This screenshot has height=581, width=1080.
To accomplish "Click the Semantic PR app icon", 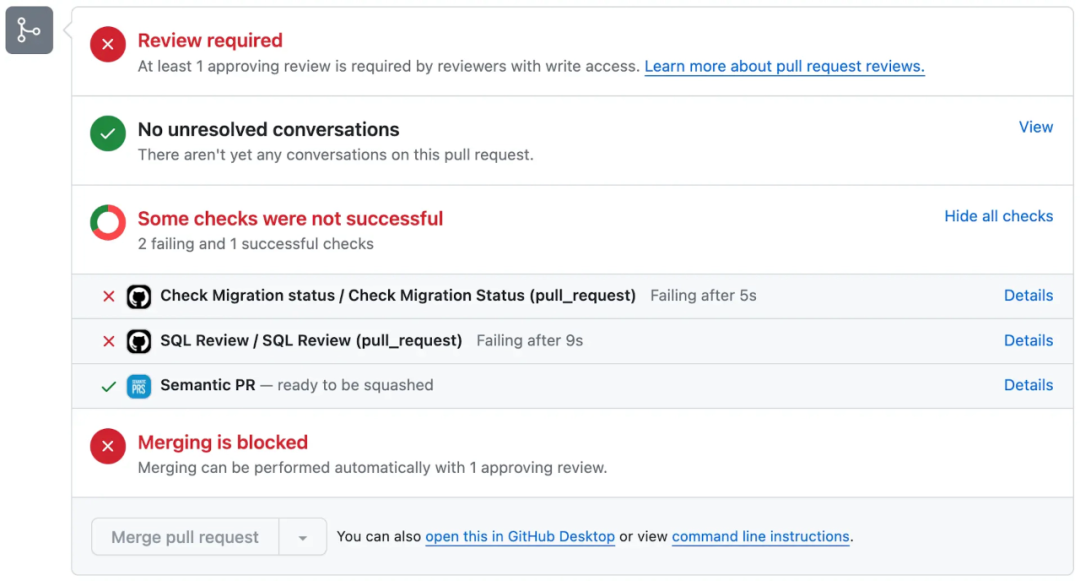I will [x=139, y=386].
